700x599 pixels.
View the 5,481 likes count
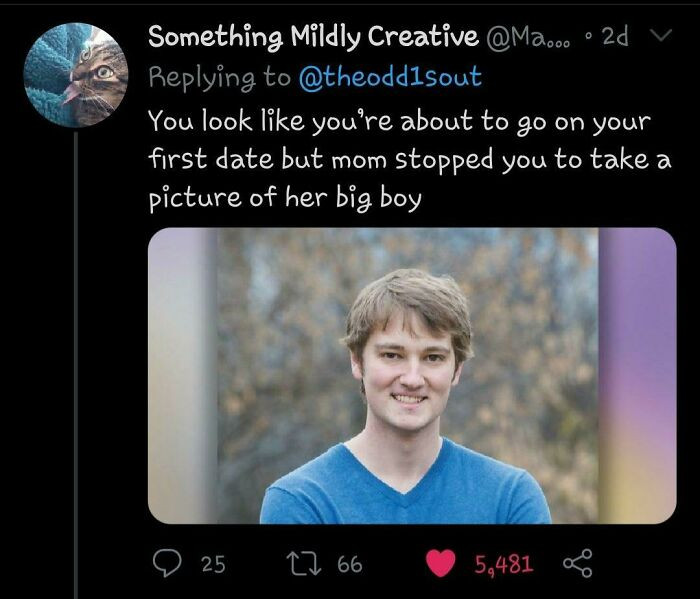503,565
